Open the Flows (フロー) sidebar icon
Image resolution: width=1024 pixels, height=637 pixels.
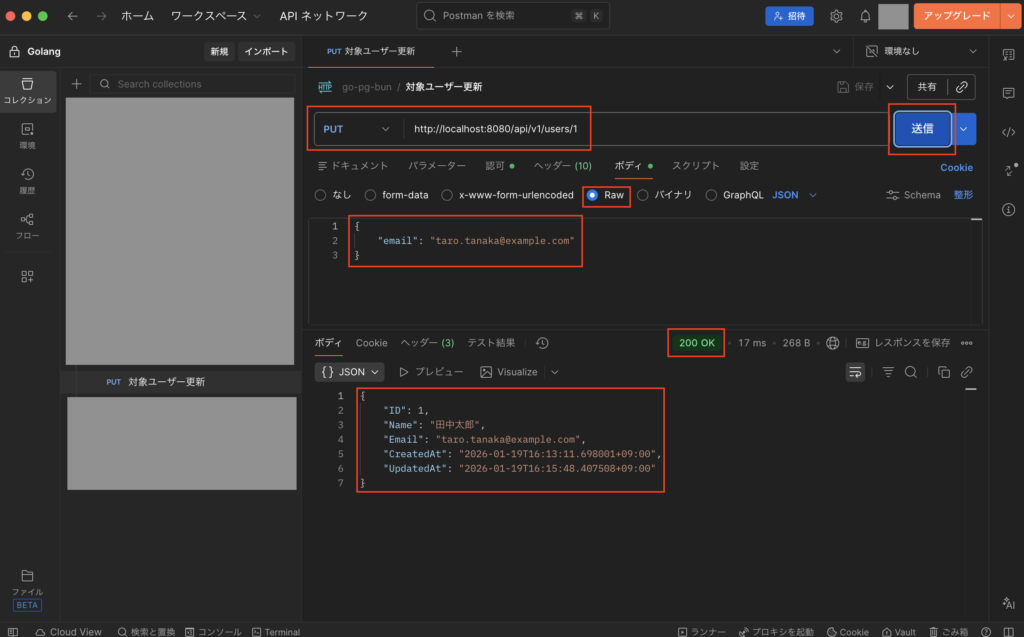27,226
